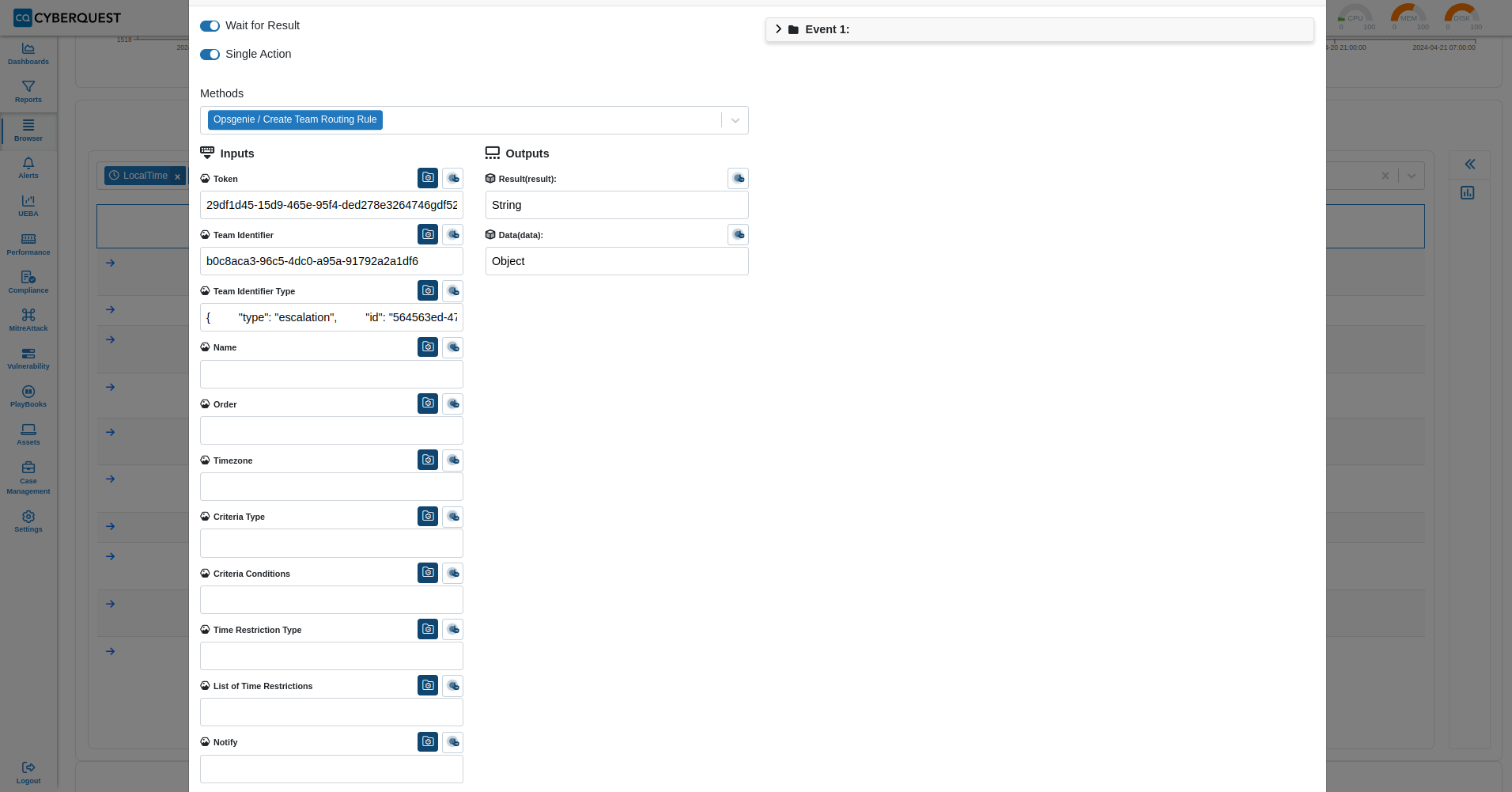
Task: Click the cloud icon next to Notify
Action: (x=453, y=741)
